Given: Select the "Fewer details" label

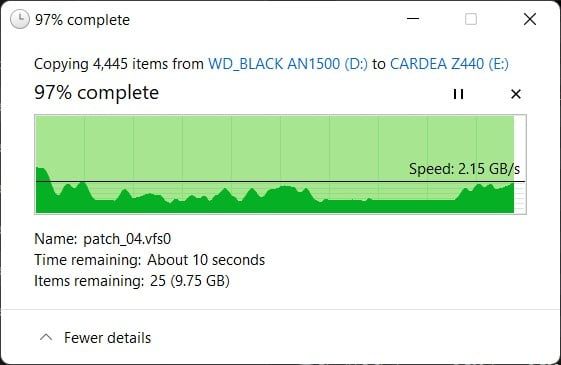Looking at the screenshot, I should click(107, 338).
